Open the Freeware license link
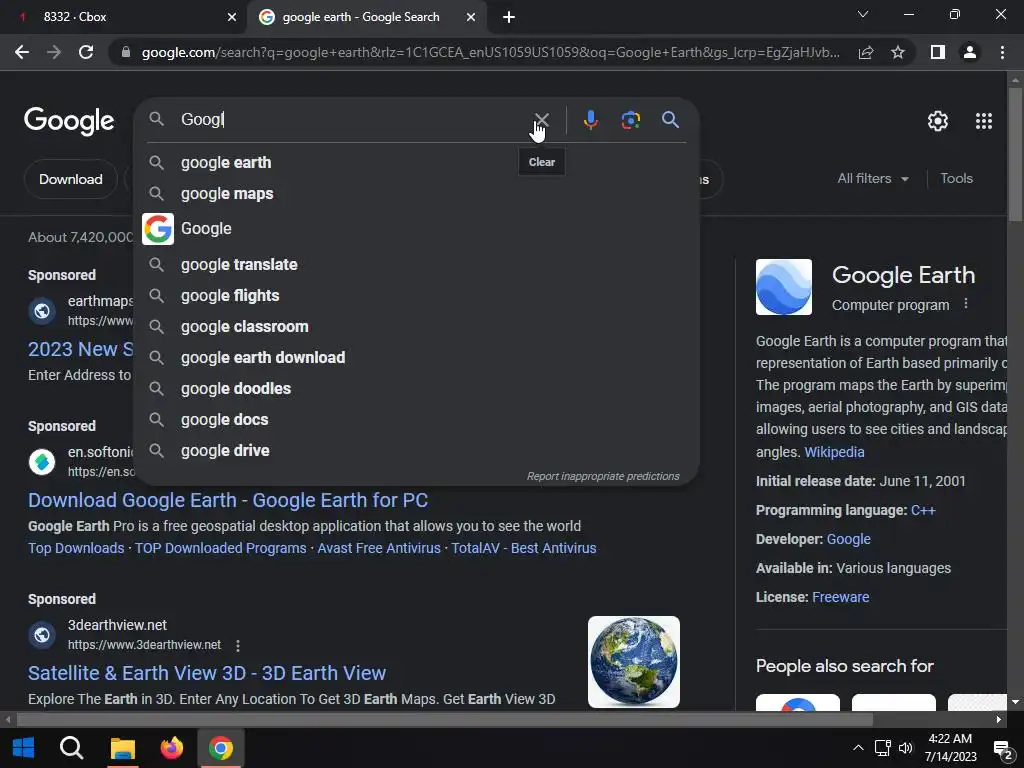This screenshot has width=1024, height=768. [x=840, y=597]
